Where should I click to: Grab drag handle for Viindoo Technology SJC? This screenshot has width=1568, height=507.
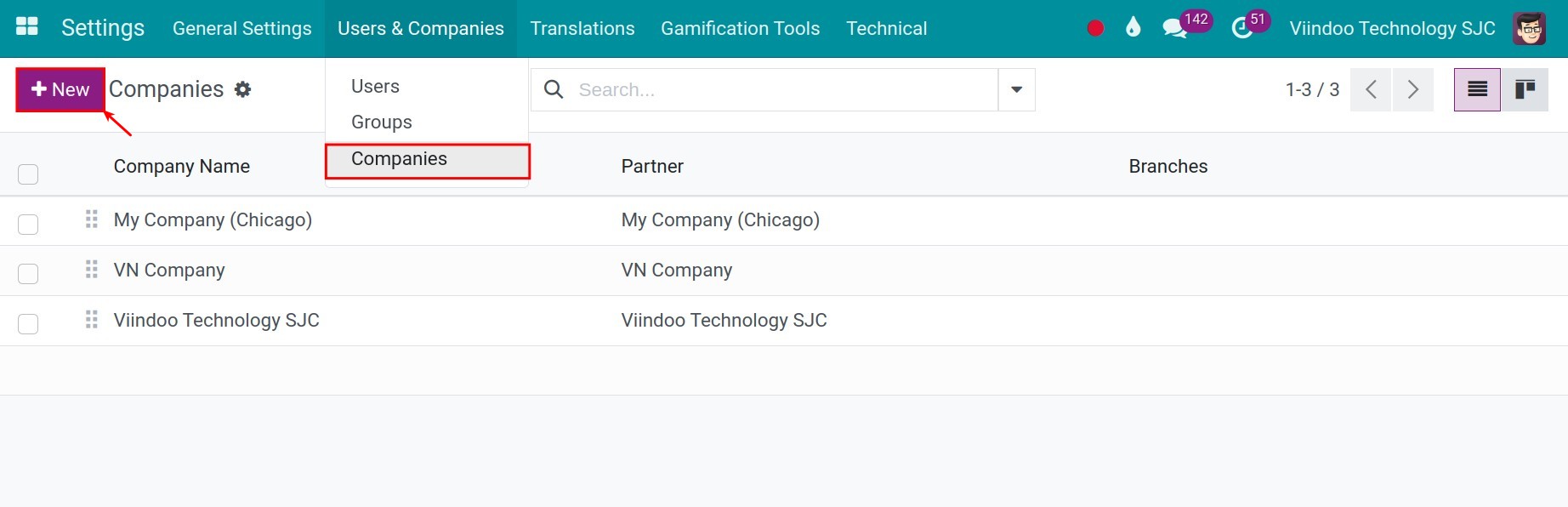(x=92, y=320)
